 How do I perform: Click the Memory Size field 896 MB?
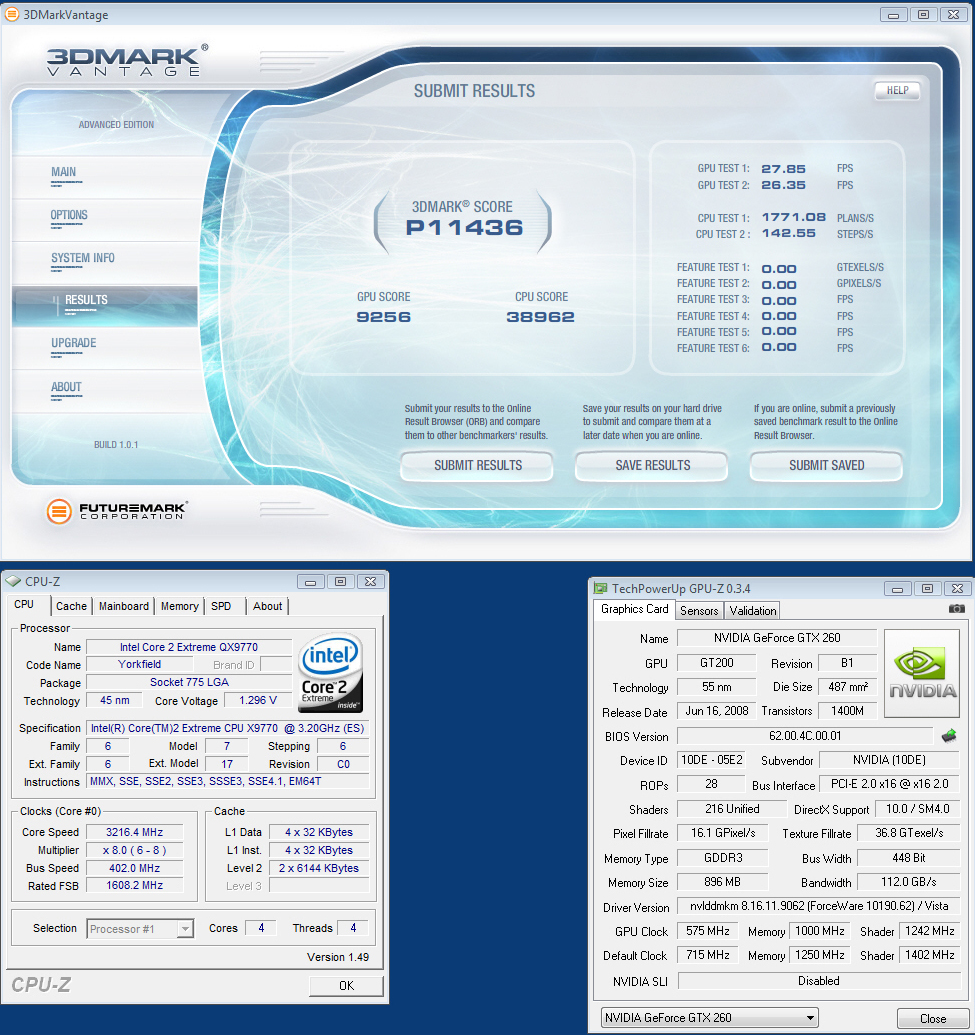(x=722, y=882)
